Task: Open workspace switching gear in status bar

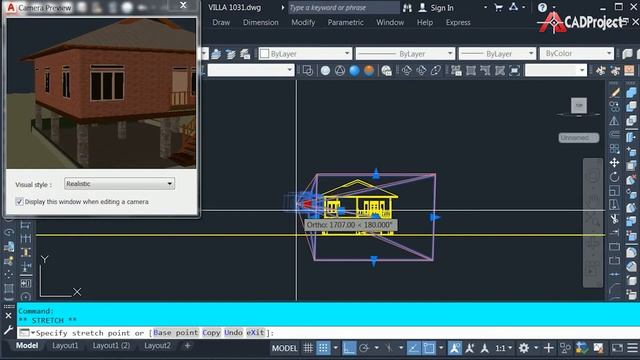Action: pyautogui.click(x=524, y=348)
